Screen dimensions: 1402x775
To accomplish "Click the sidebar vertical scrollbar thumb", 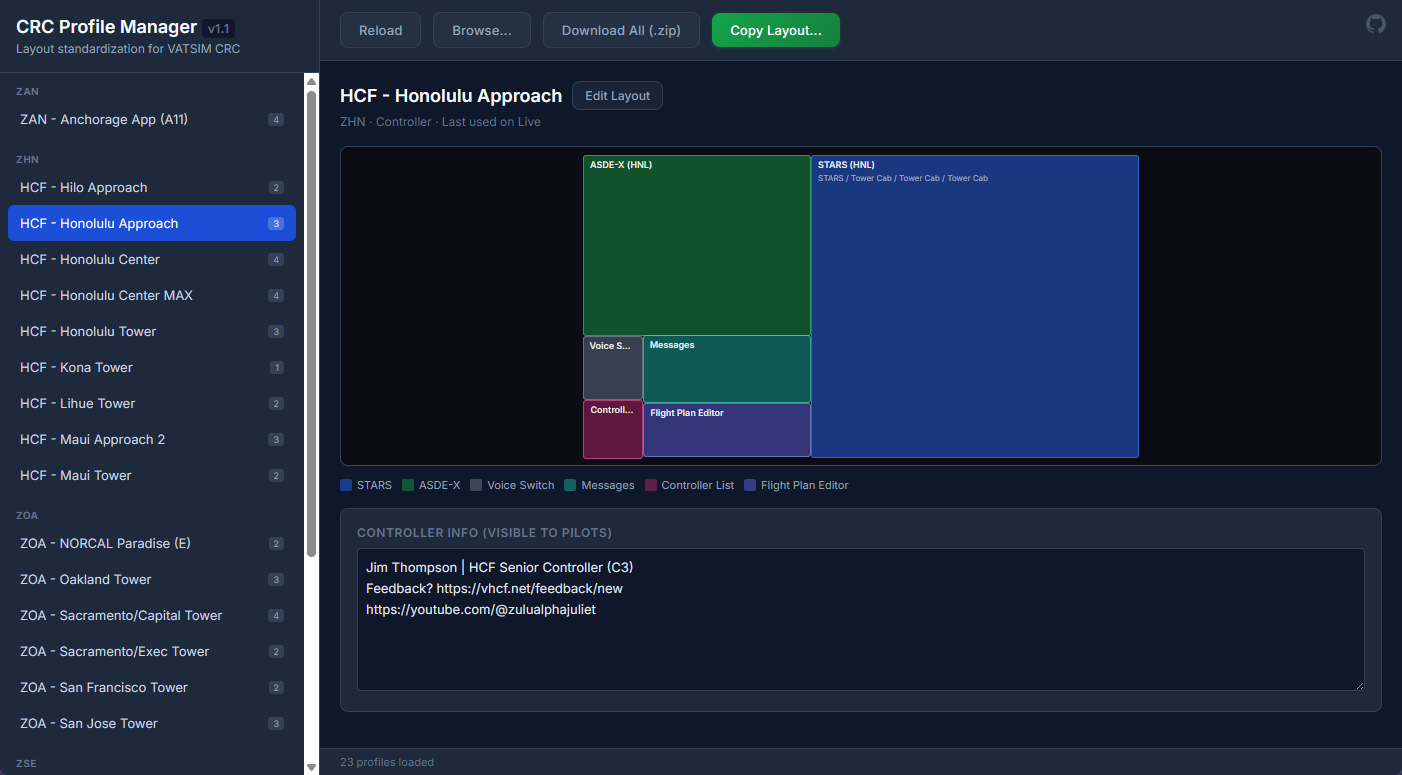I will (311, 323).
